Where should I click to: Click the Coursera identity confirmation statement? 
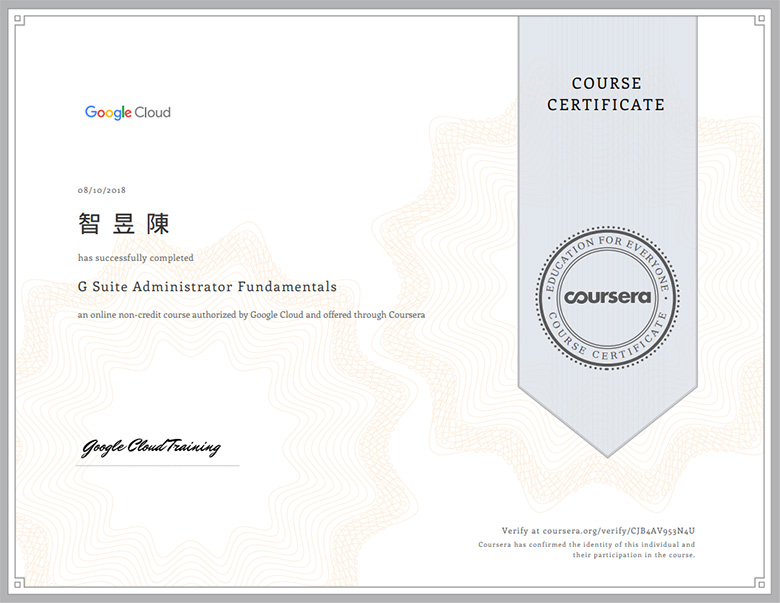tap(586, 549)
